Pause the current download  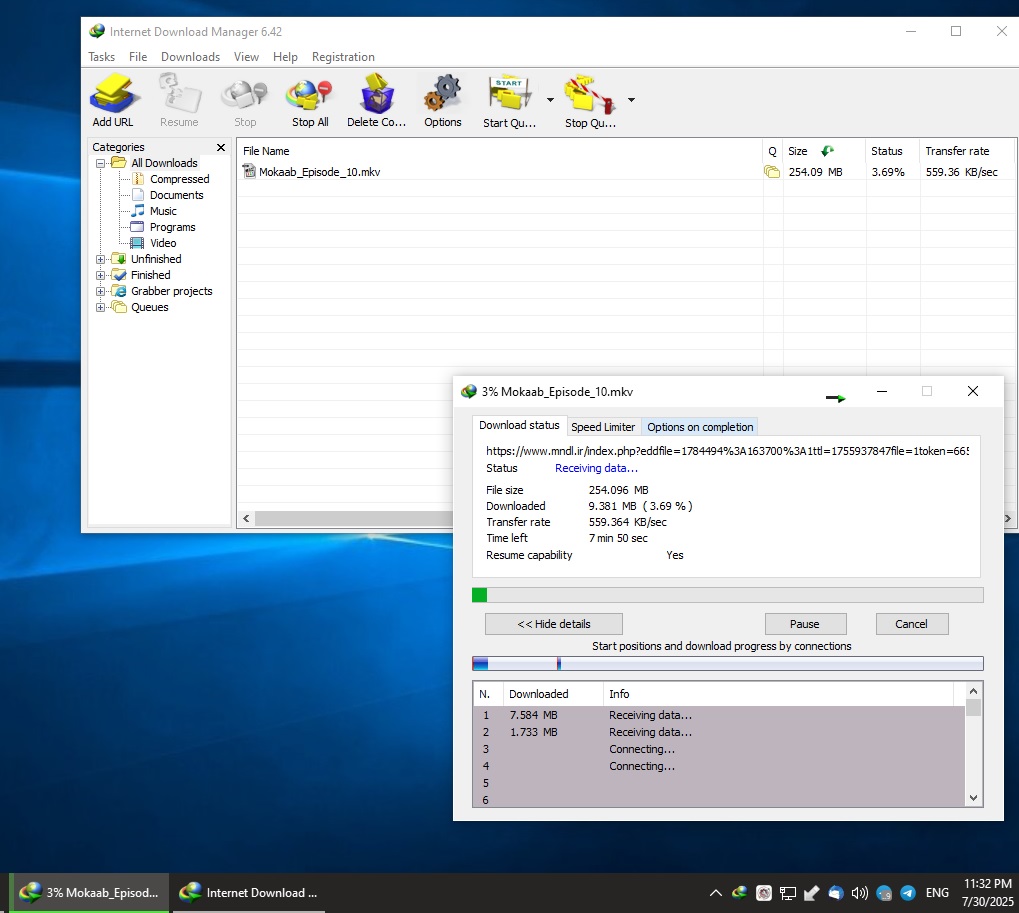coord(804,624)
